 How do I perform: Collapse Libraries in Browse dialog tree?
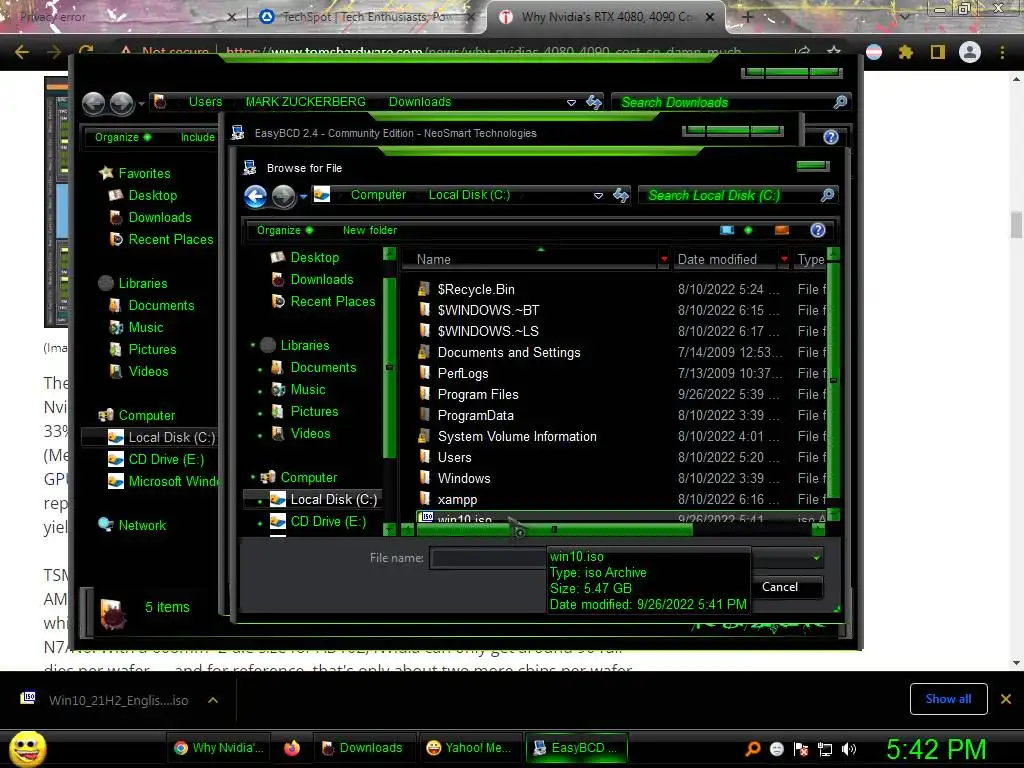(x=253, y=345)
